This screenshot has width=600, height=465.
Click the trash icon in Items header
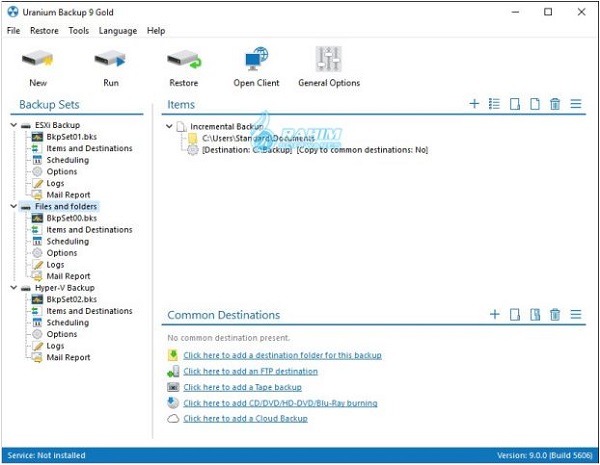coord(555,104)
